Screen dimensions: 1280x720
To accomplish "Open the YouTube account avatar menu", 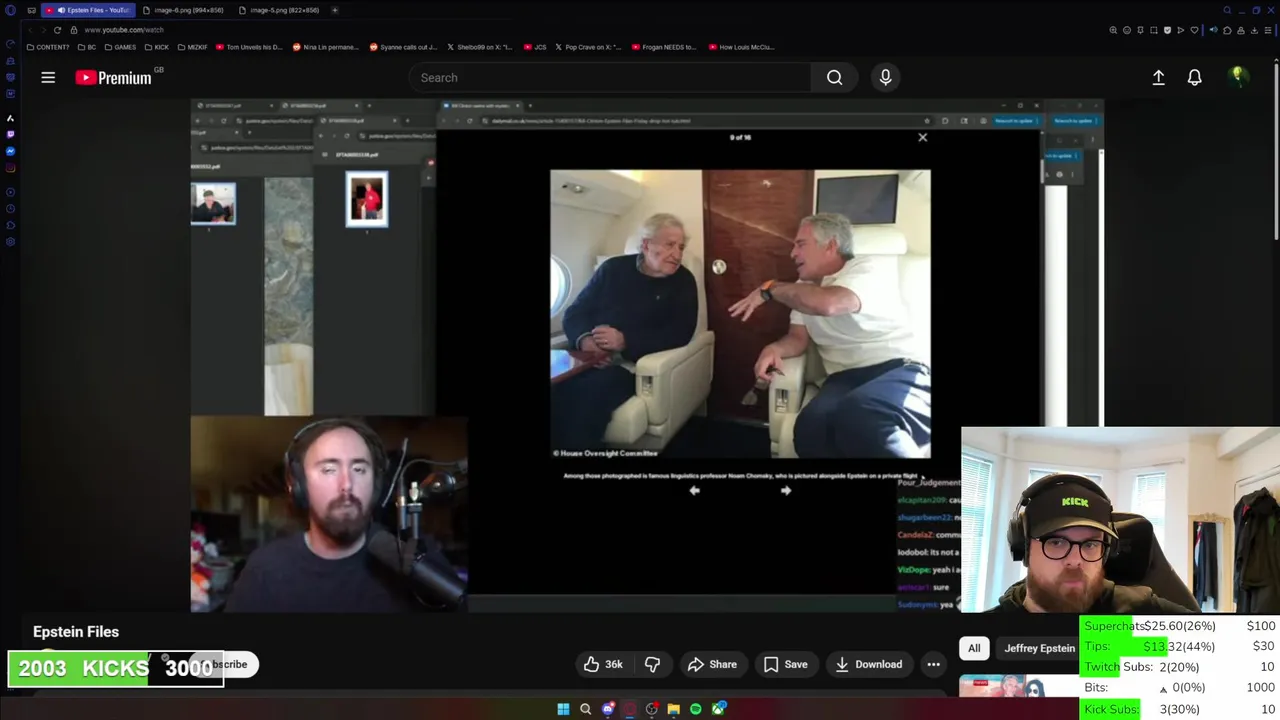I will tap(1238, 77).
